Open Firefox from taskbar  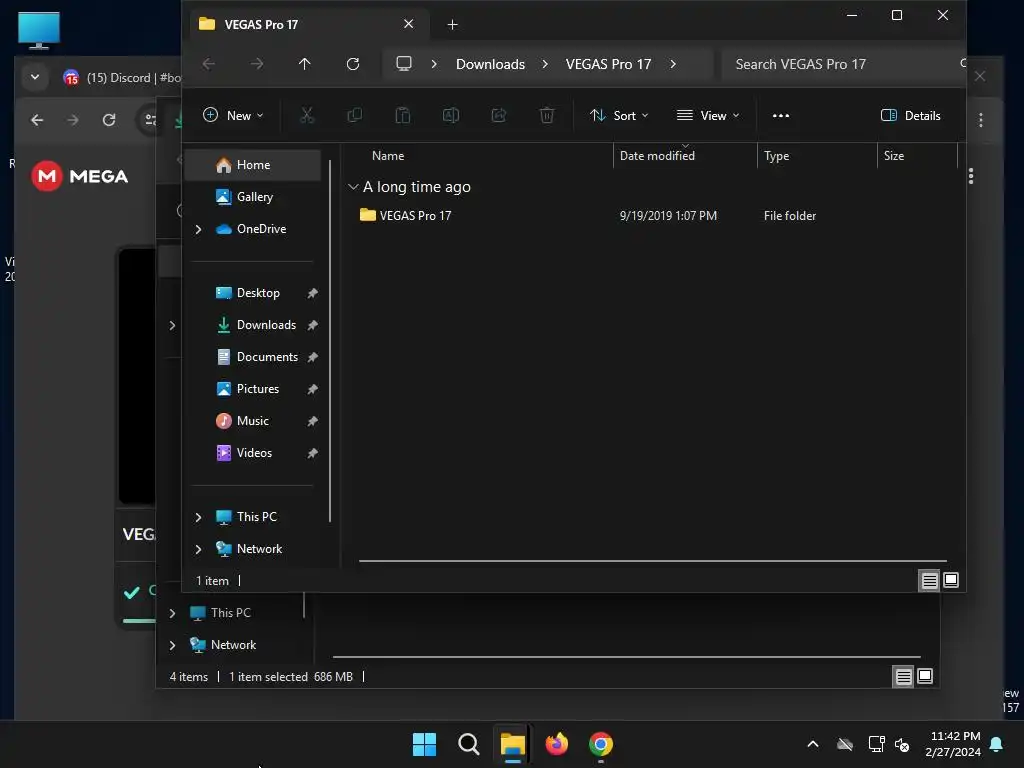556,744
